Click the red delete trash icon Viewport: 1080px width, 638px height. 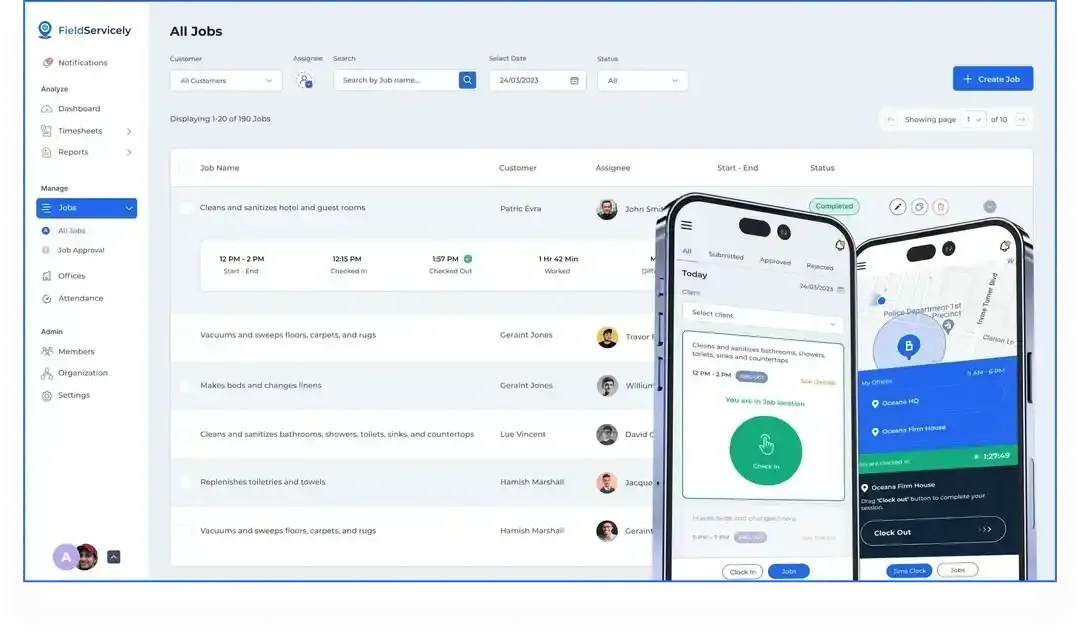coord(940,207)
